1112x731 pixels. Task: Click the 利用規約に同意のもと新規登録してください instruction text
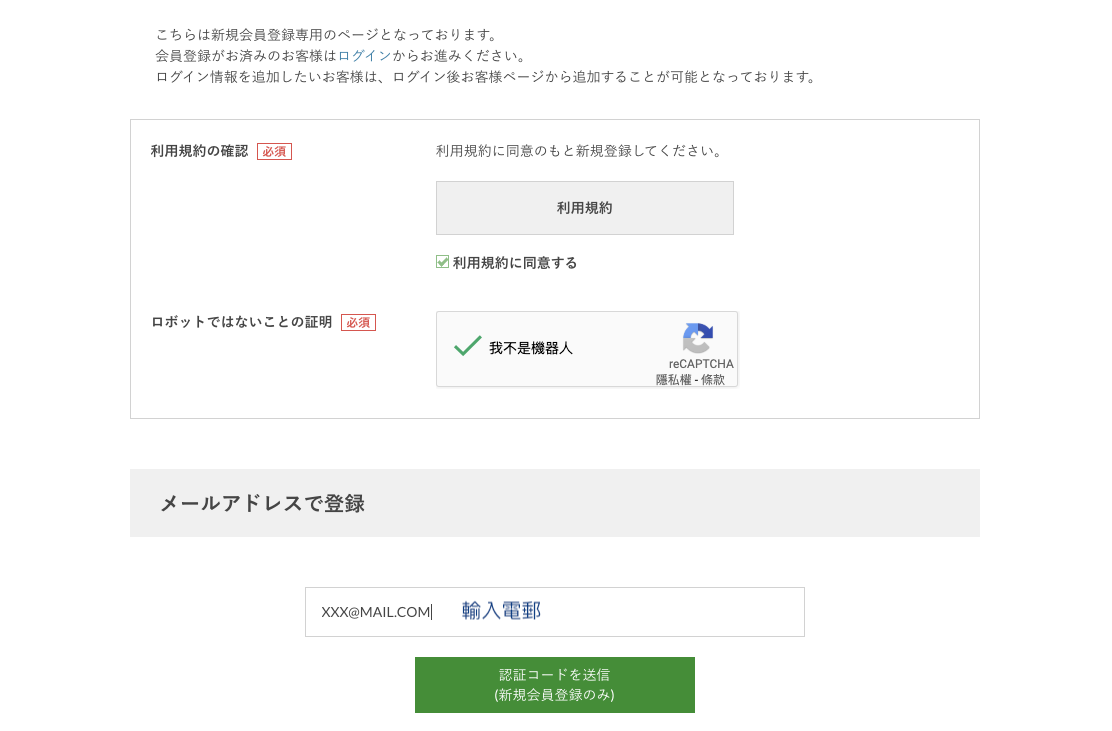click(x=579, y=151)
